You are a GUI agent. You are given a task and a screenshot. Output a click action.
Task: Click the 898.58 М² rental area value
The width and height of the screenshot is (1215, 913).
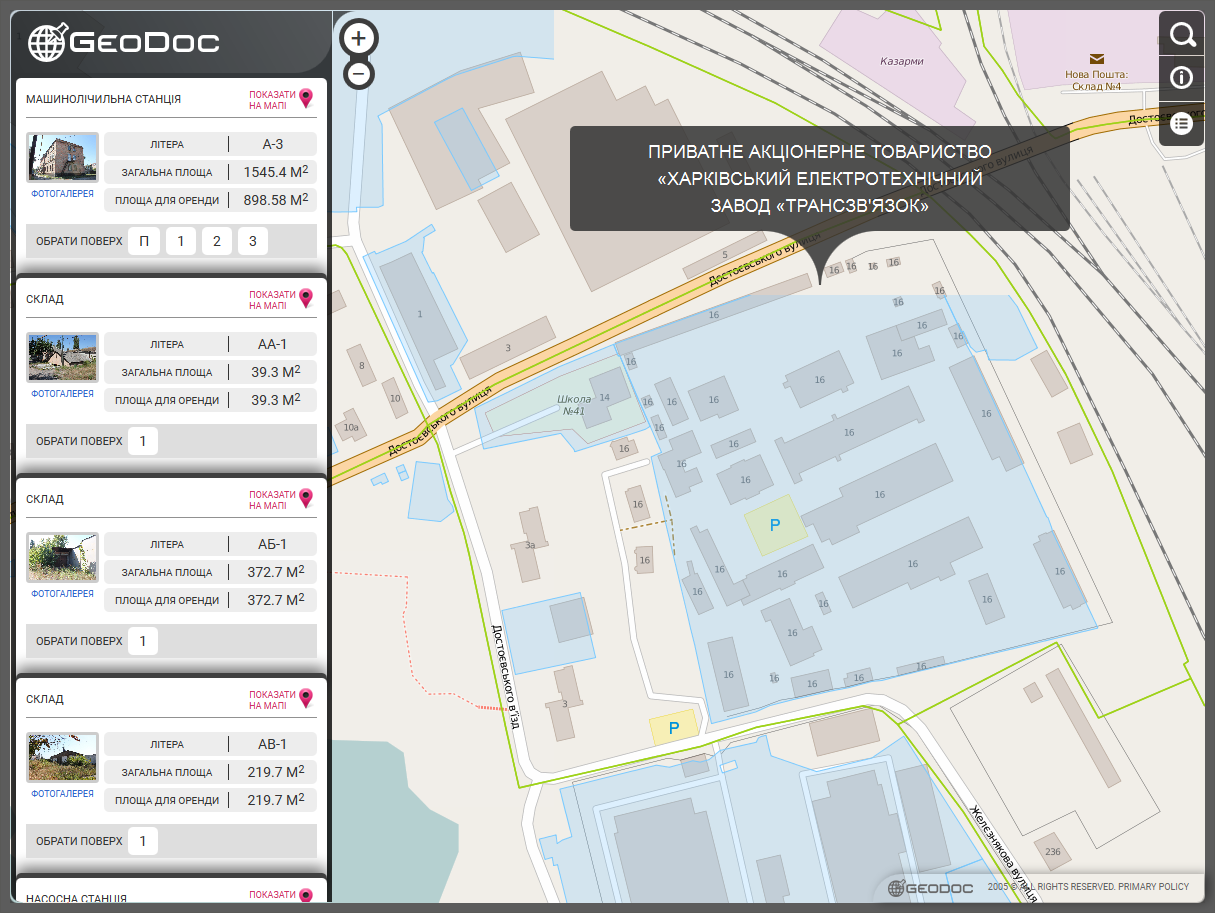coord(274,200)
